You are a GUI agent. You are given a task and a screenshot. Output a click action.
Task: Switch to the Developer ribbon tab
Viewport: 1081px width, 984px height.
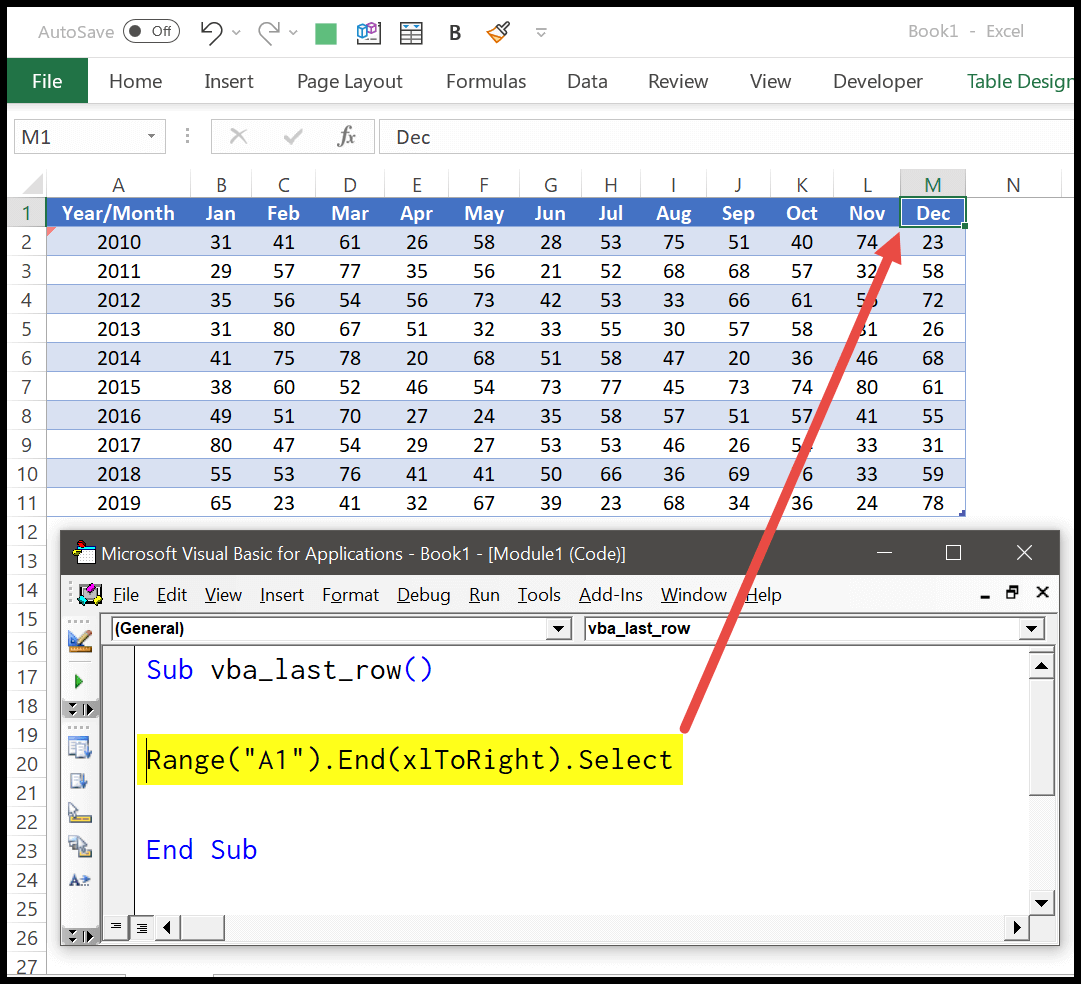coord(877,81)
